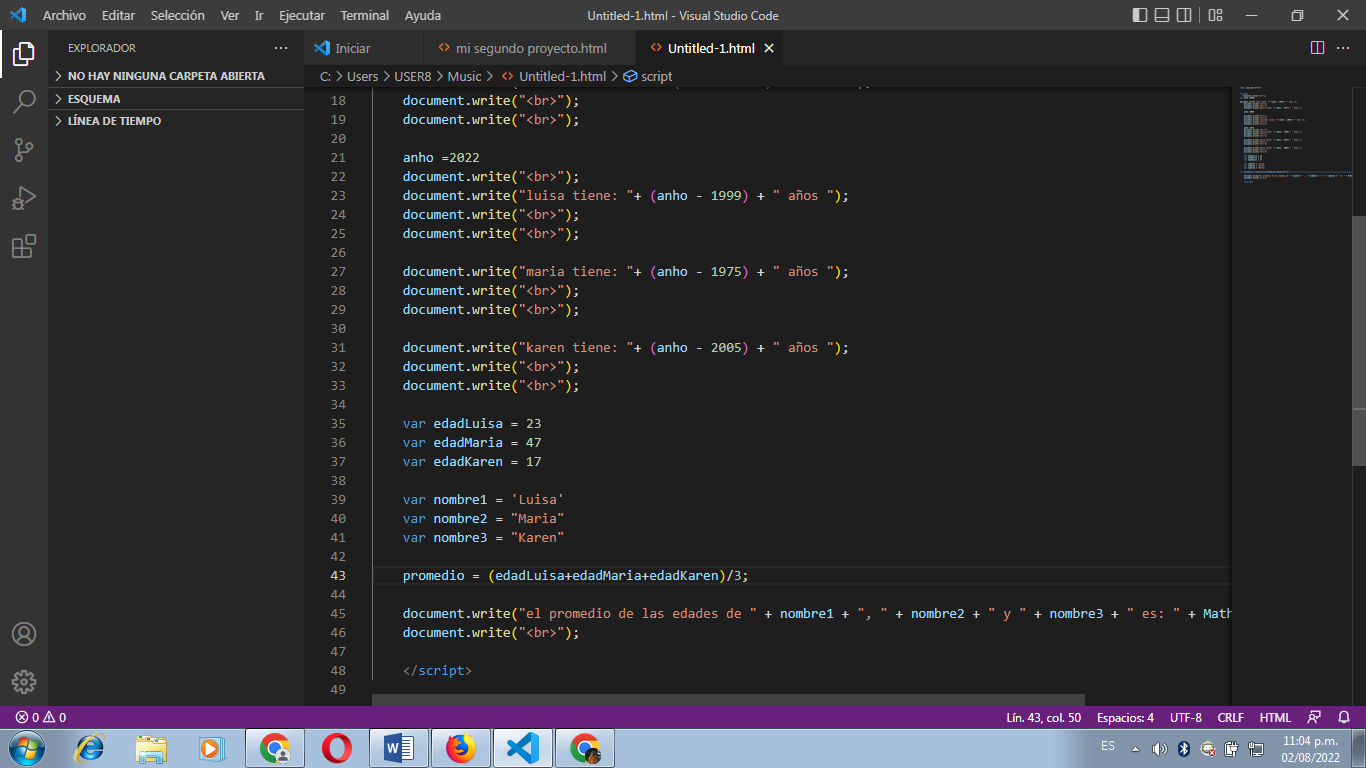1366x768 pixels.
Task: Open the Ejecutar menu
Action: point(302,15)
